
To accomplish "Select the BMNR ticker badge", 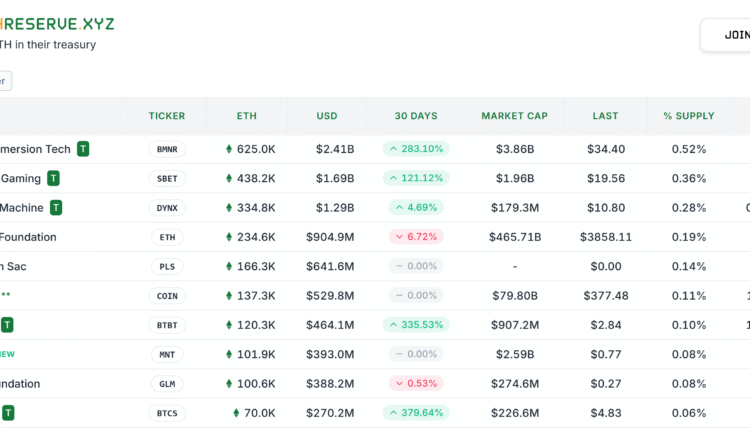I will (166, 149).
